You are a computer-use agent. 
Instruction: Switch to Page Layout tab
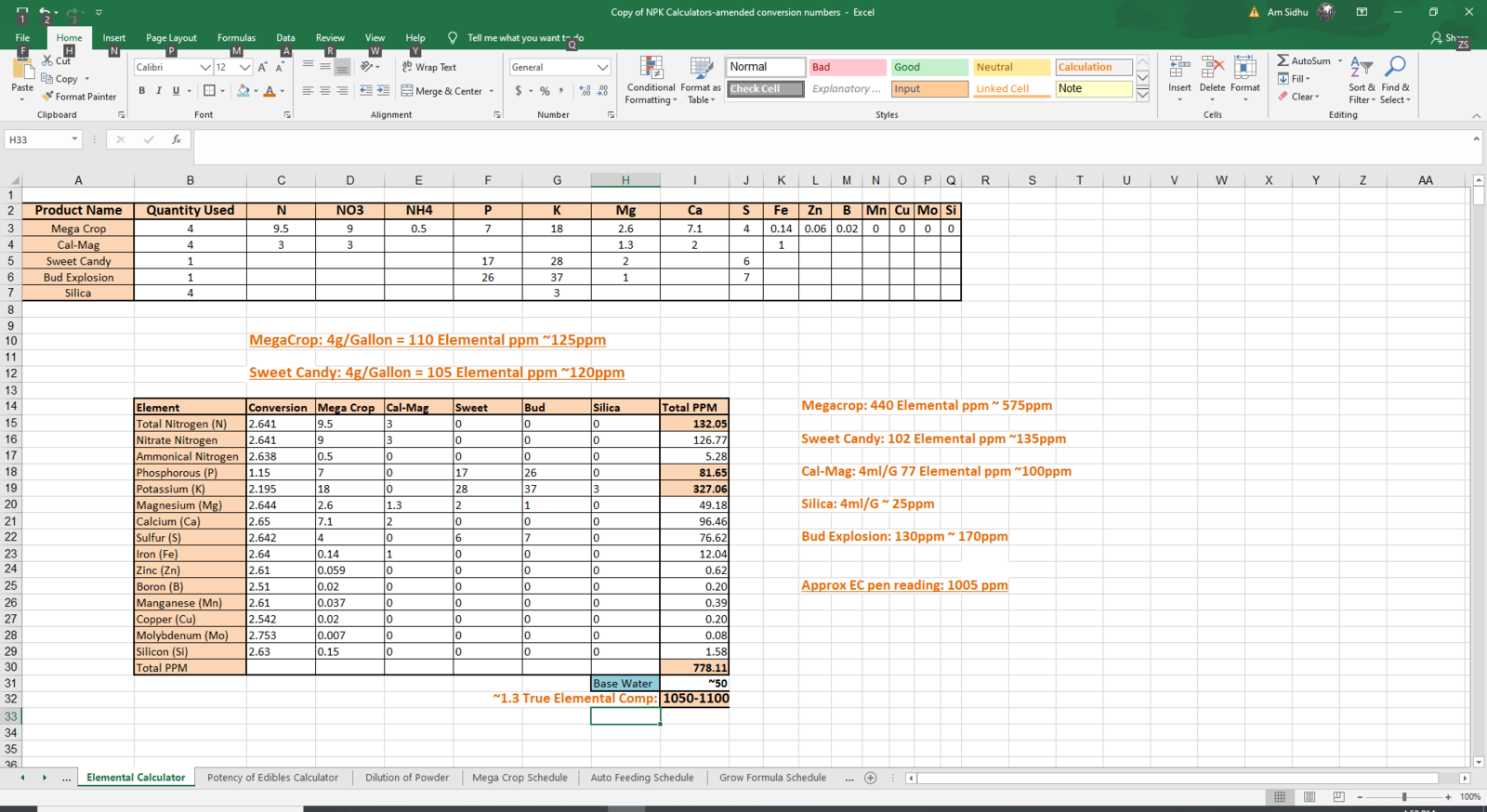click(x=171, y=38)
